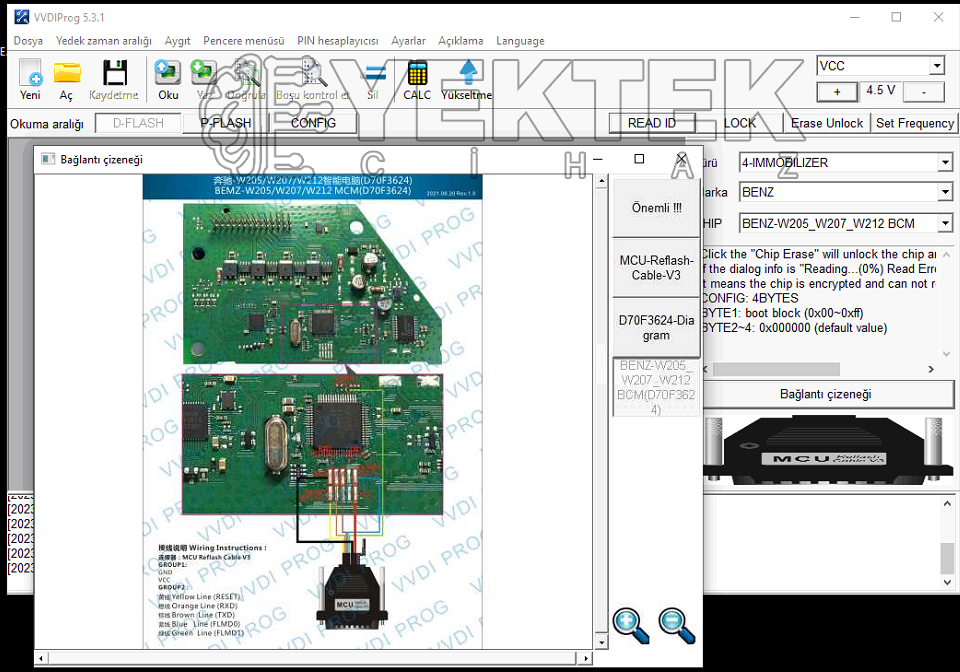
Task: Open a file with the Aç folder icon
Action: [x=67, y=73]
